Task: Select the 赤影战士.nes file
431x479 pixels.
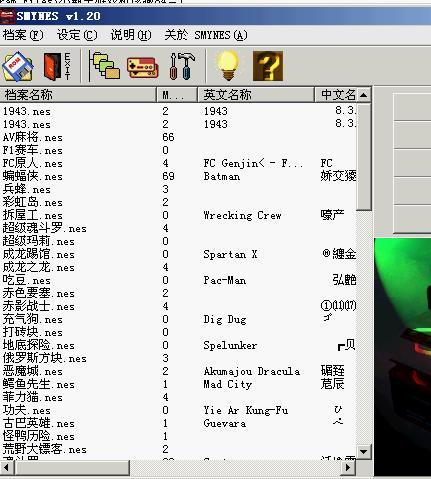Action: coord(39,306)
